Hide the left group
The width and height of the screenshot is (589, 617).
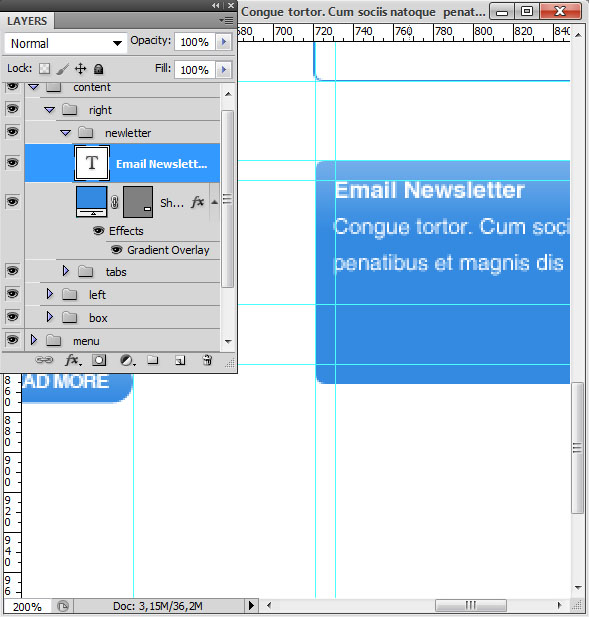(13, 294)
